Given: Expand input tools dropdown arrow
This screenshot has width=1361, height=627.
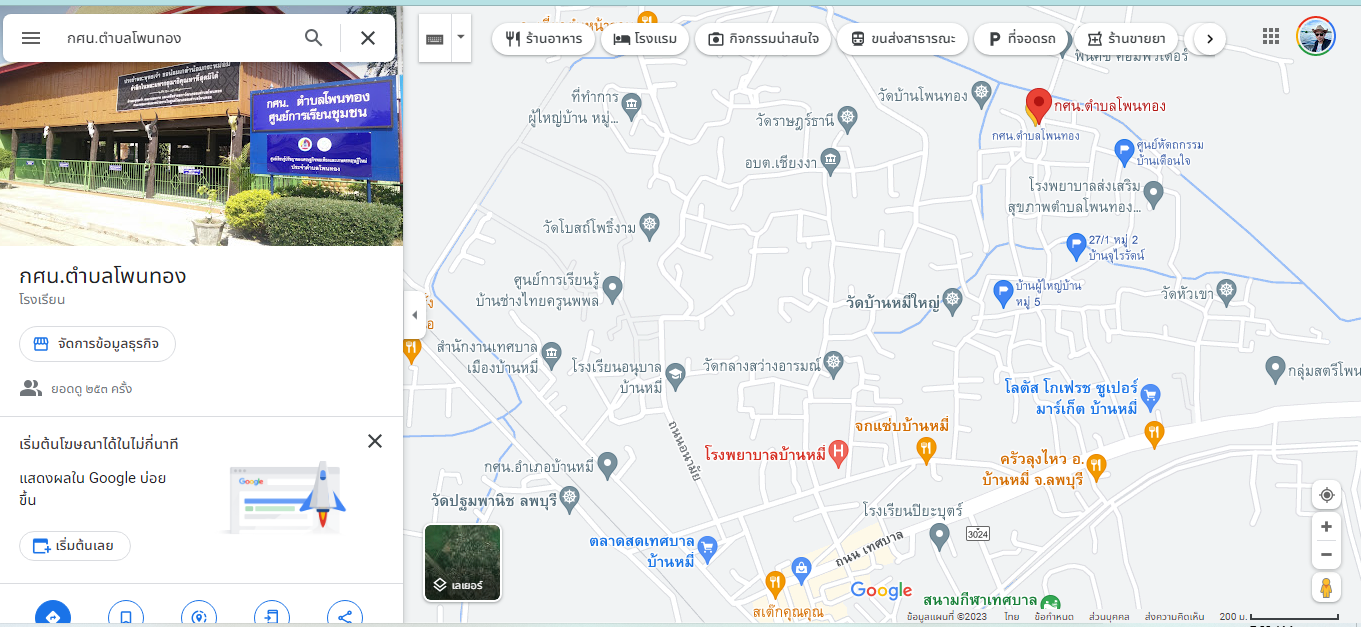Looking at the screenshot, I should point(461,37).
